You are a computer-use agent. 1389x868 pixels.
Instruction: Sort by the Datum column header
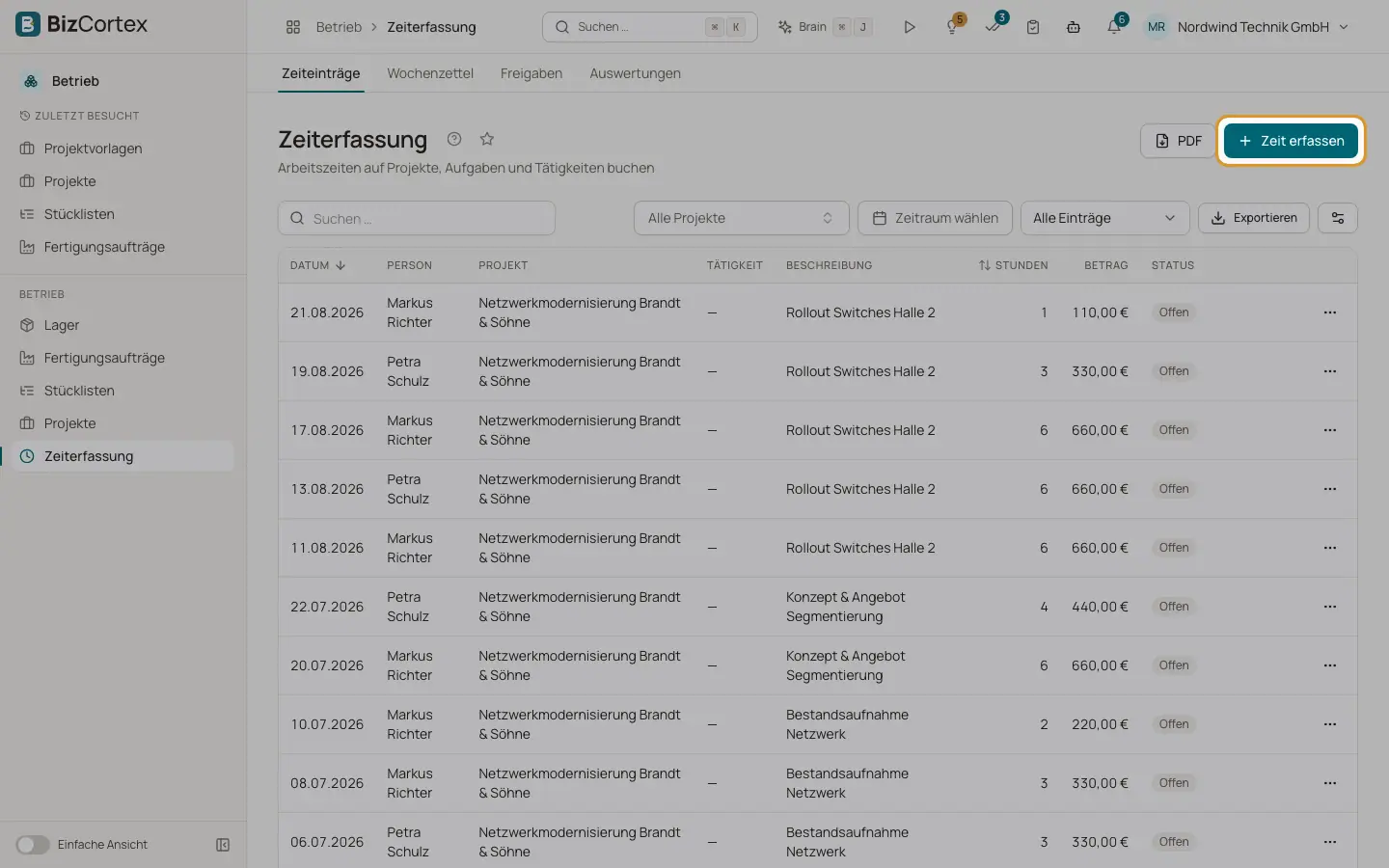318,265
